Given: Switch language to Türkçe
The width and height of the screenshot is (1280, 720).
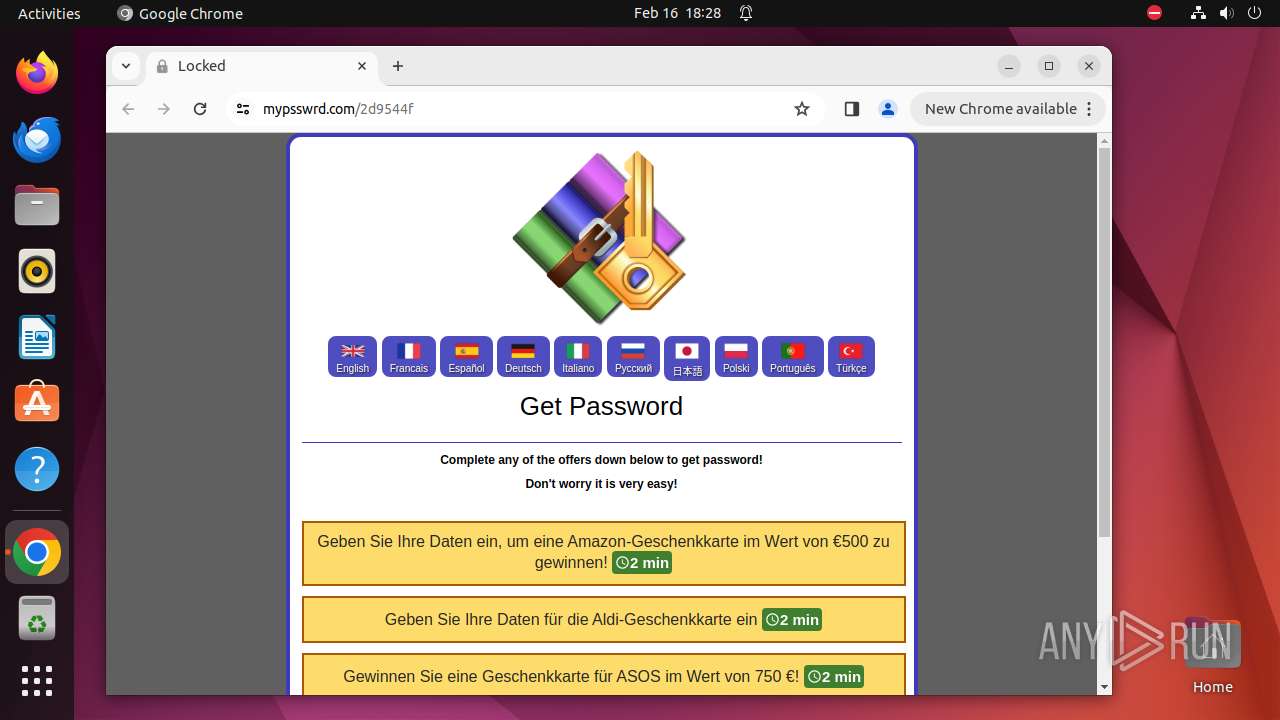Looking at the screenshot, I should click(x=851, y=357).
